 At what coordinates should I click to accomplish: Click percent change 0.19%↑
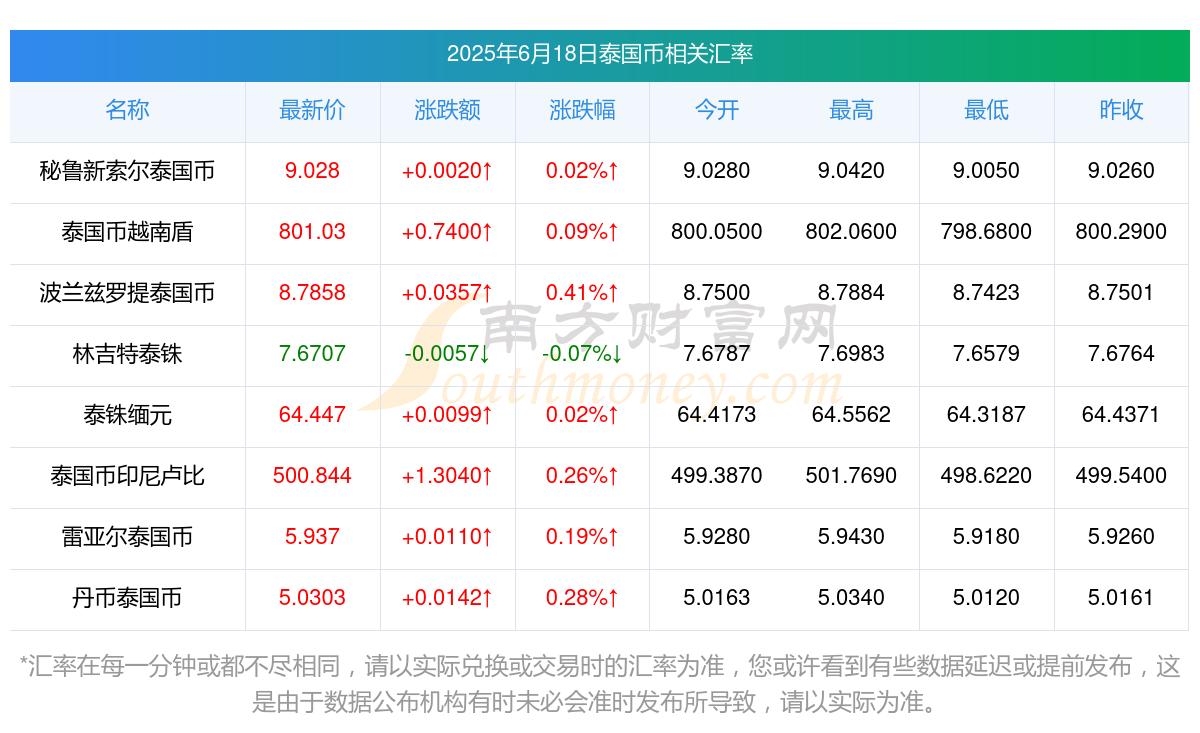[x=582, y=537]
